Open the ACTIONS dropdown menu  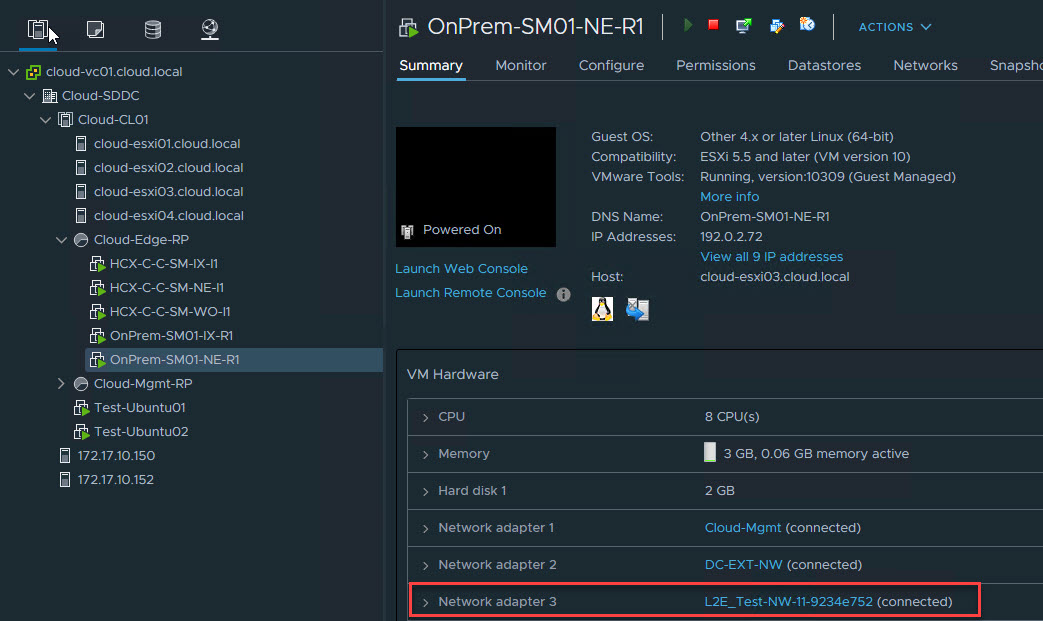click(895, 27)
